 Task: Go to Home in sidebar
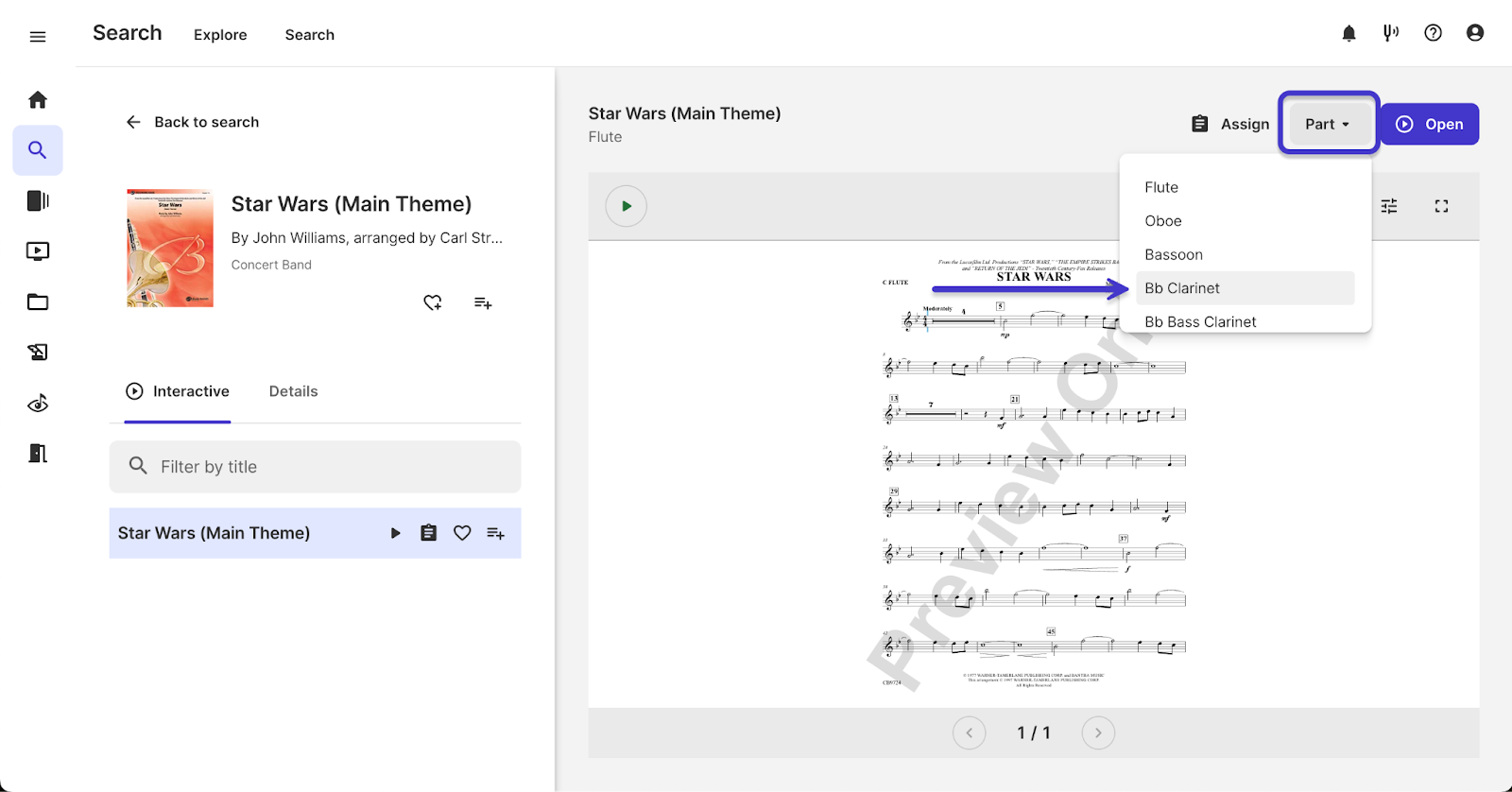[x=38, y=99]
